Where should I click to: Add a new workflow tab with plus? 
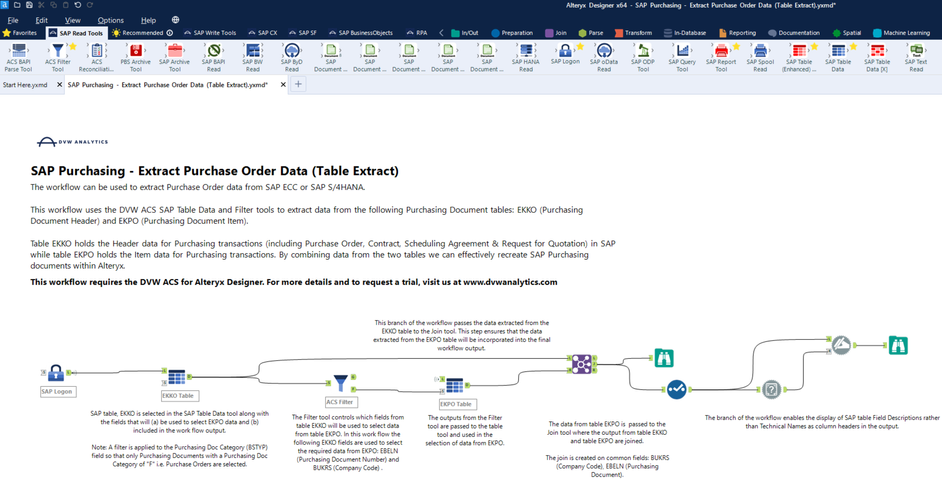pyautogui.click(x=298, y=85)
